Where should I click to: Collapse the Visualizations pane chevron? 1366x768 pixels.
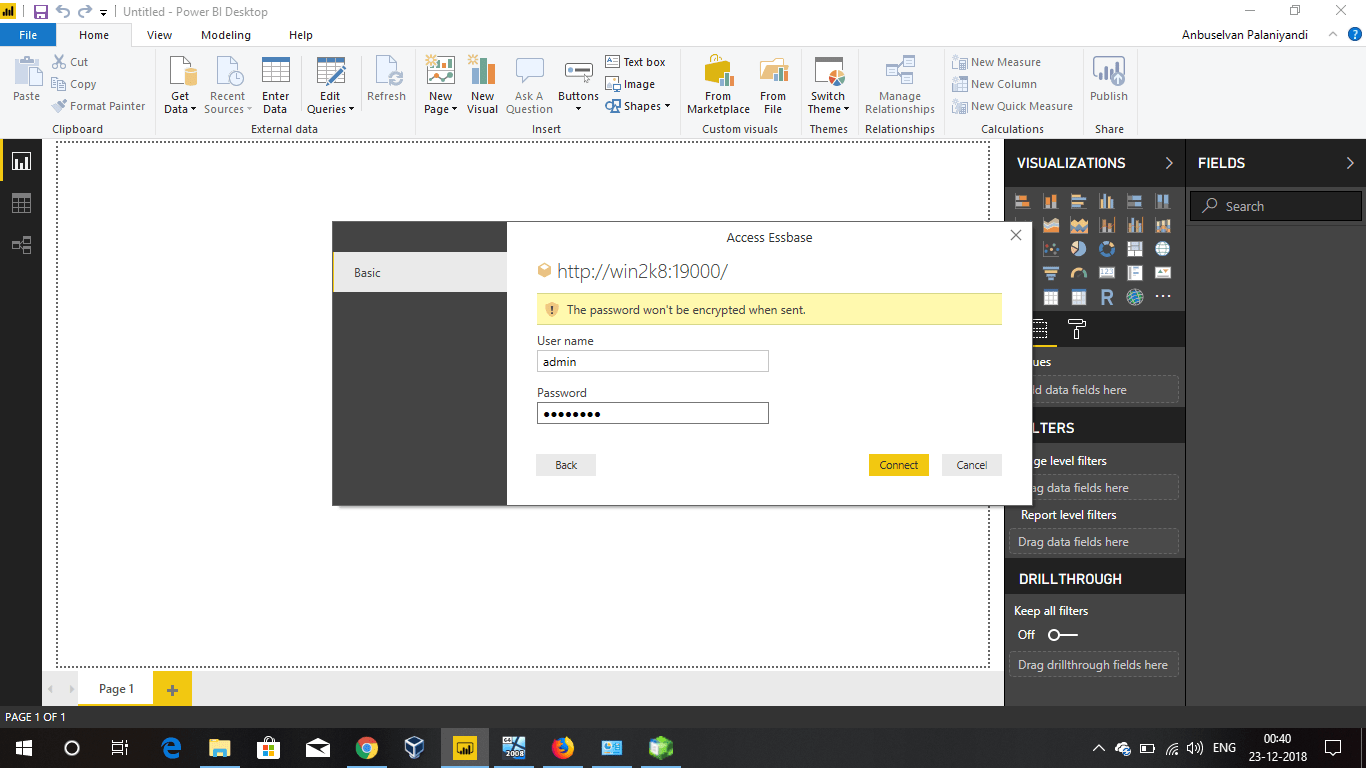click(1169, 163)
